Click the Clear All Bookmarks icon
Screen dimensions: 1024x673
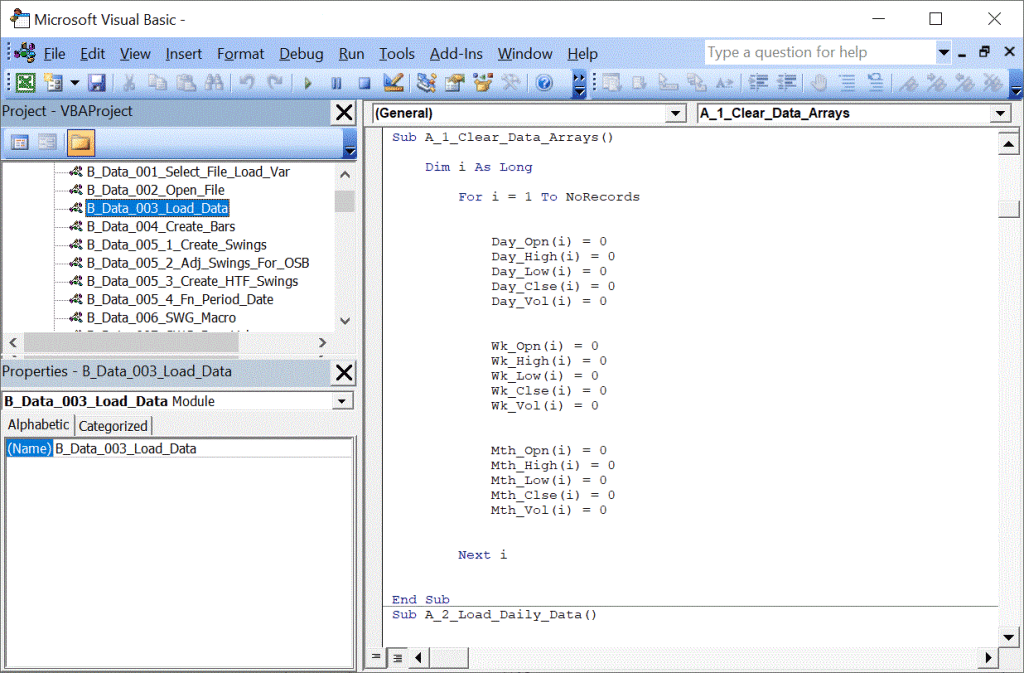(x=993, y=82)
